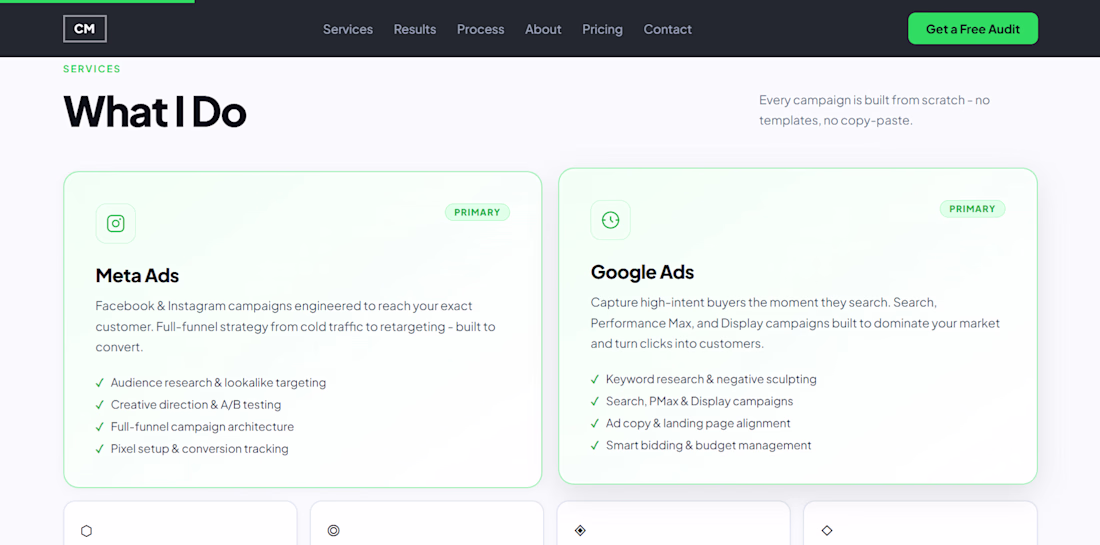Select the hexagon icon in the bottom card
Viewport: 1100px width, 545px height.
point(86,531)
